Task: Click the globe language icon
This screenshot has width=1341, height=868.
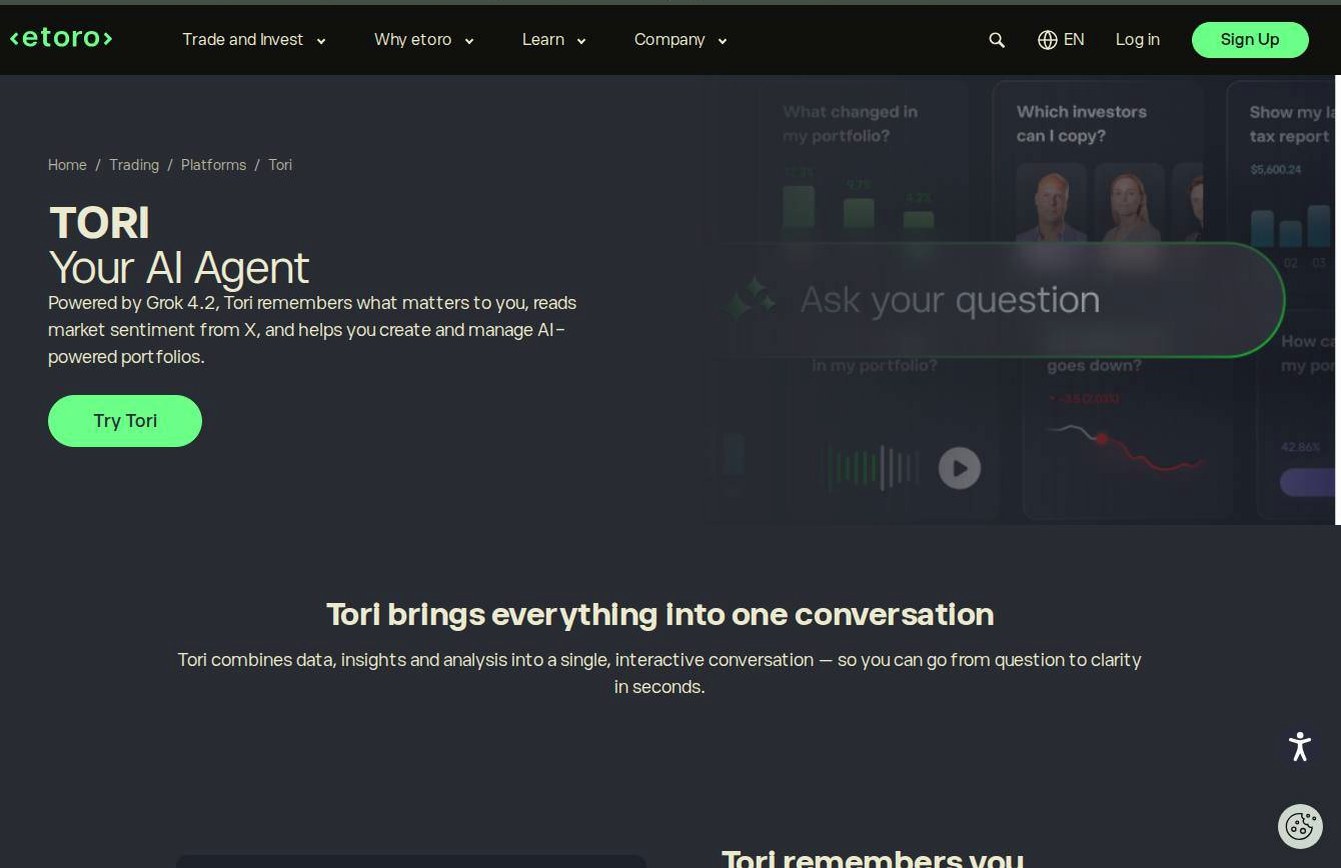Action: coord(1047,40)
